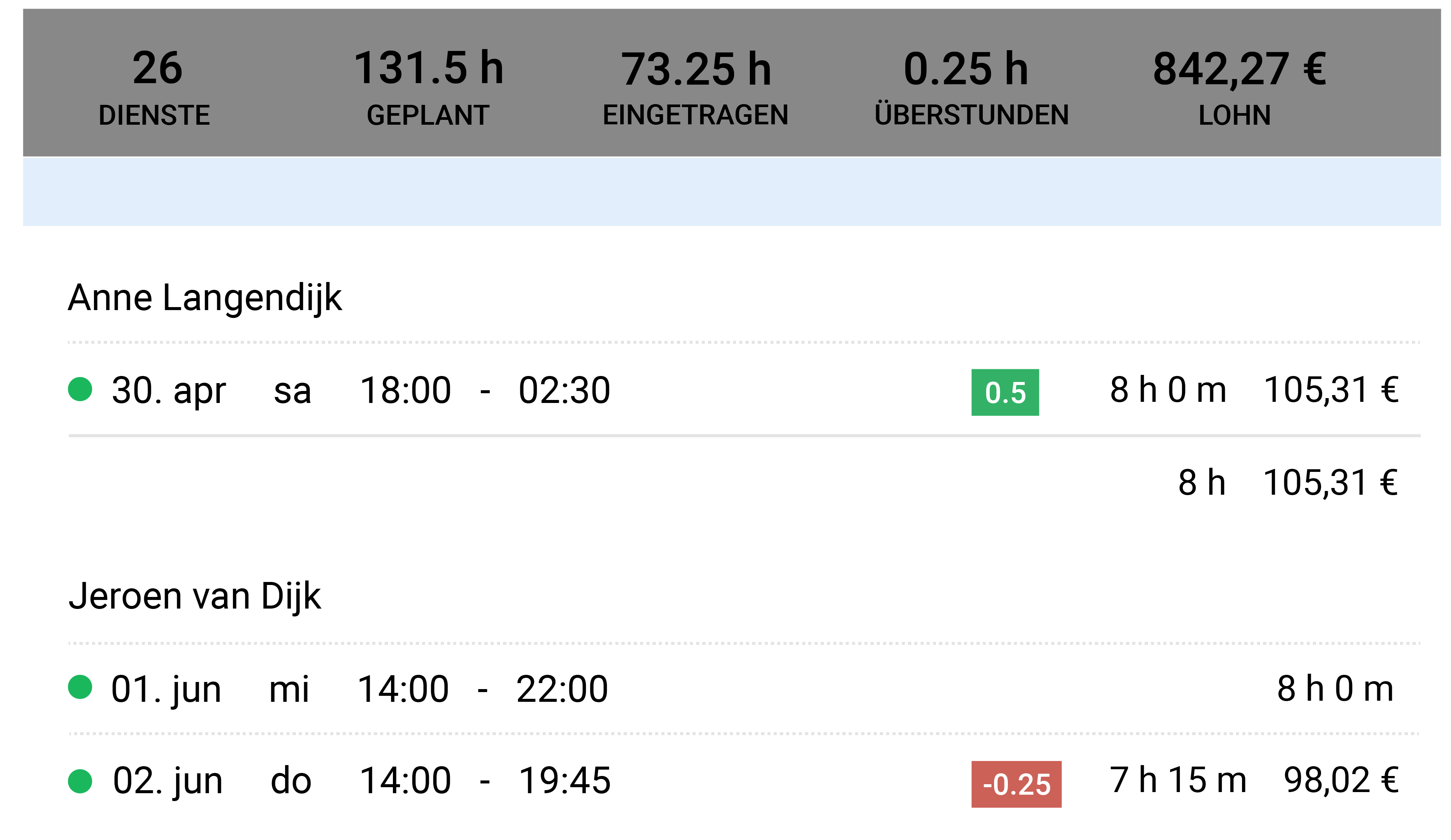Select the 73.25 h Eingetragen summary stat

pyautogui.click(x=696, y=87)
